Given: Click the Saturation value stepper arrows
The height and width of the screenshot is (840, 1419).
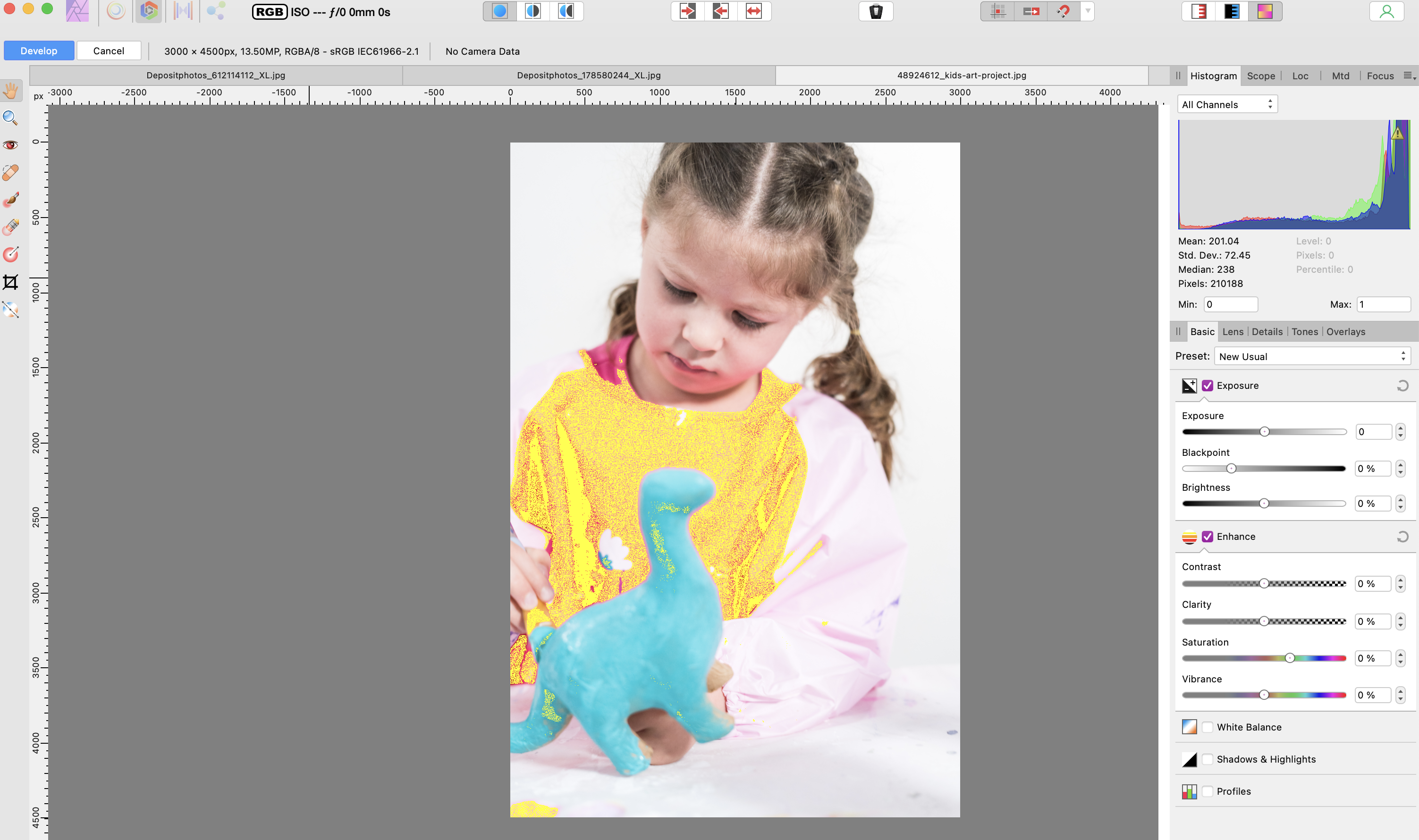Looking at the screenshot, I should click(x=1400, y=658).
